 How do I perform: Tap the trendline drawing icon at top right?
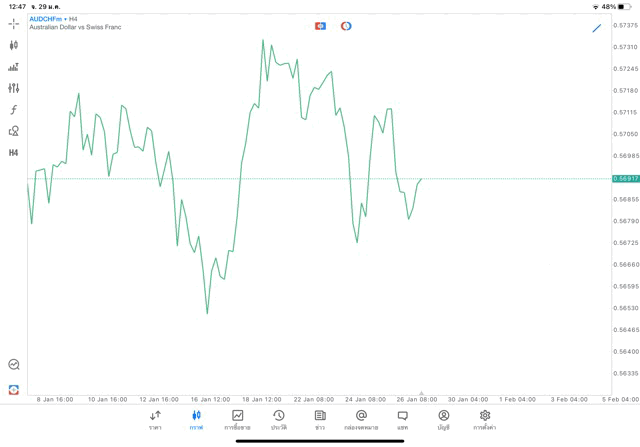(597, 27)
